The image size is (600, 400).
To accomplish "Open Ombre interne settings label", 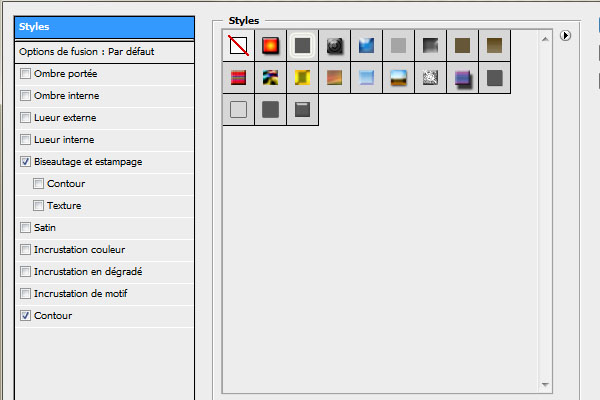I will coord(67,96).
